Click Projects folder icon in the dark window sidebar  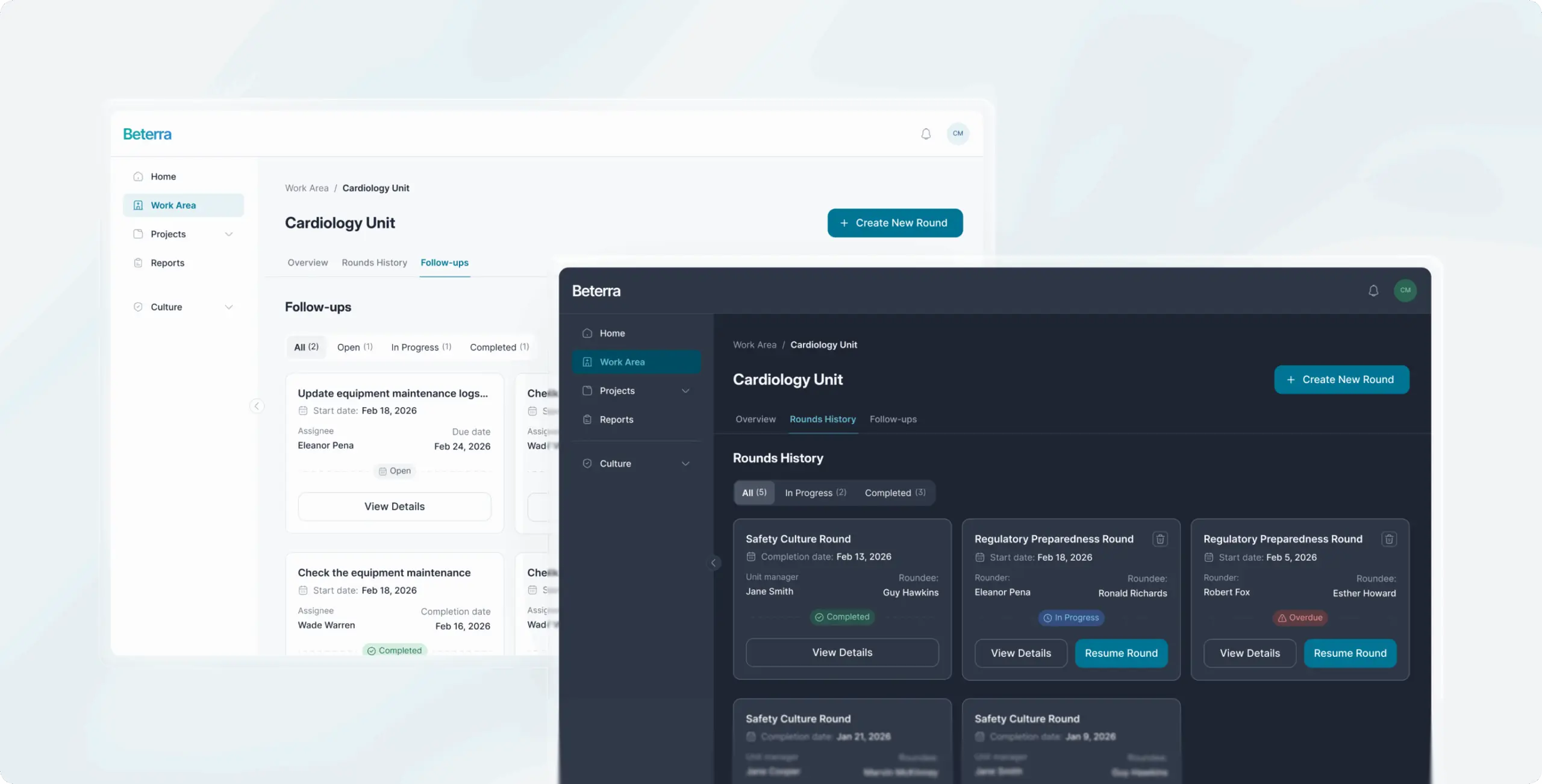[587, 391]
